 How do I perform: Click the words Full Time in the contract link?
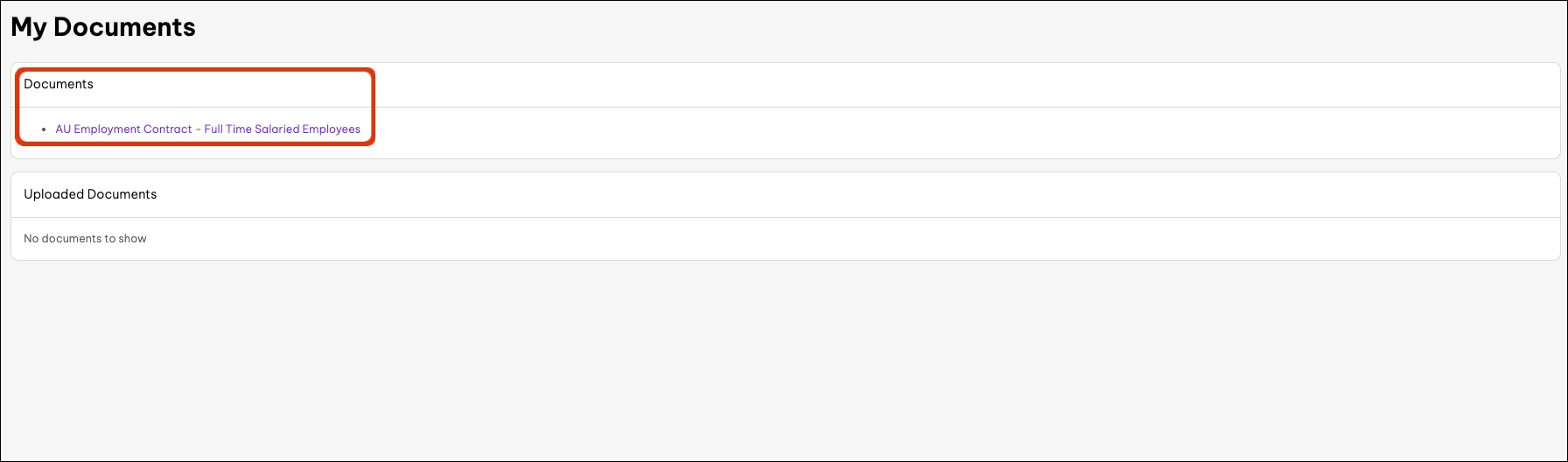[x=227, y=129]
